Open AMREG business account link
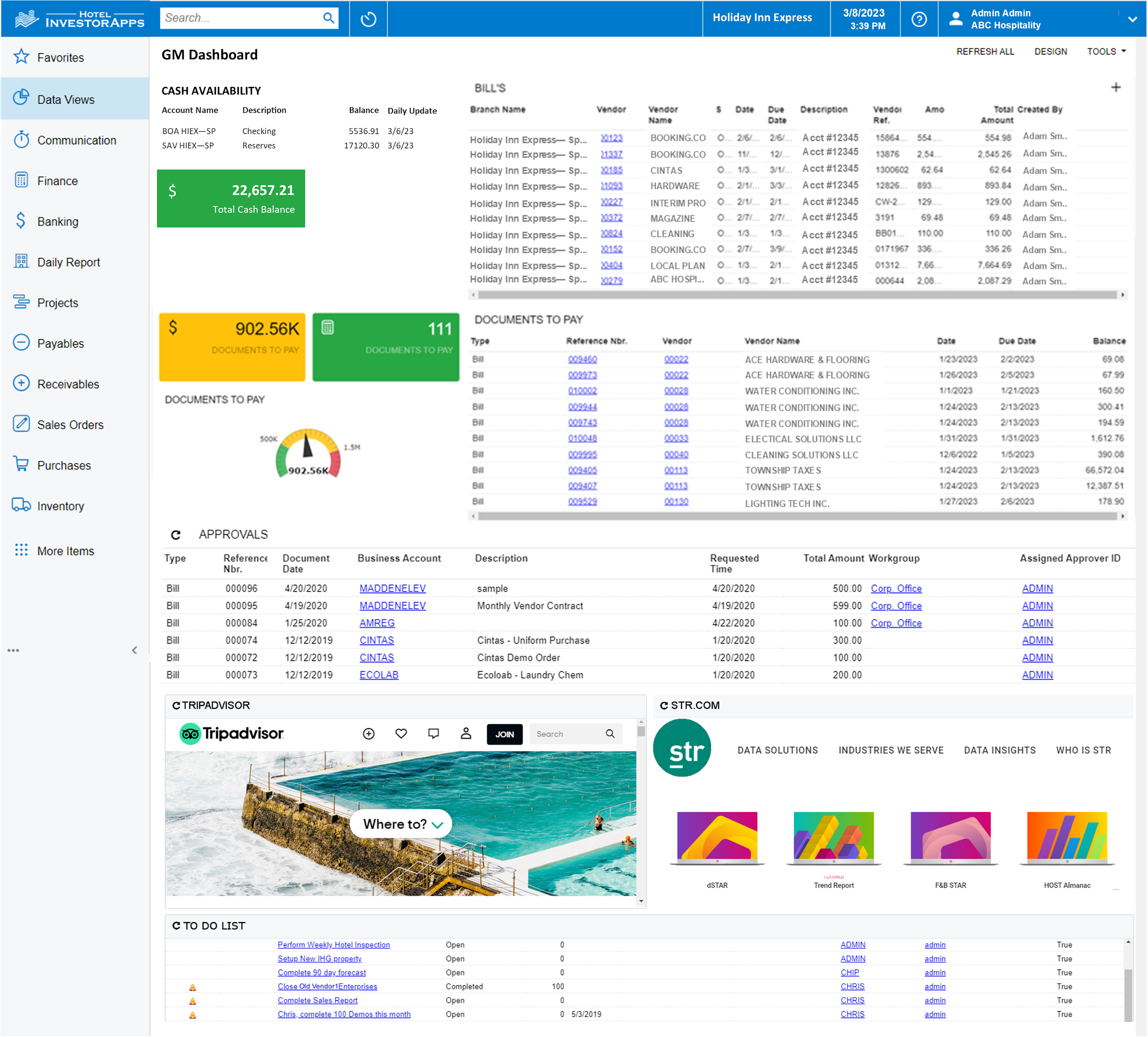 coord(377,623)
